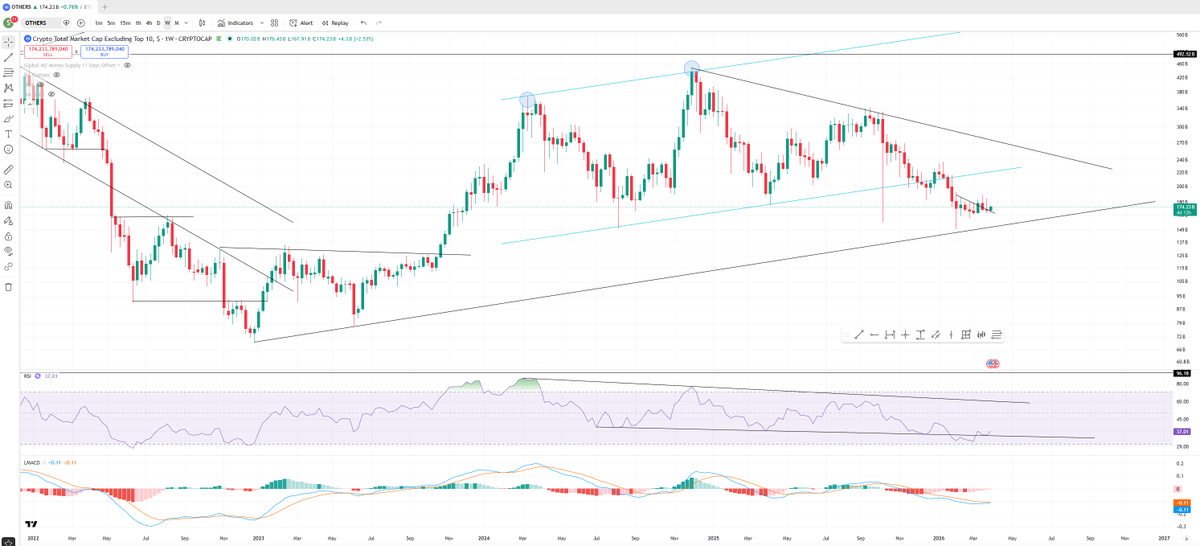Viewport: 1200px width, 546px height.
Task: Open the emoji and icons tool
Action: pyautogui.click(x=8, y=149)
